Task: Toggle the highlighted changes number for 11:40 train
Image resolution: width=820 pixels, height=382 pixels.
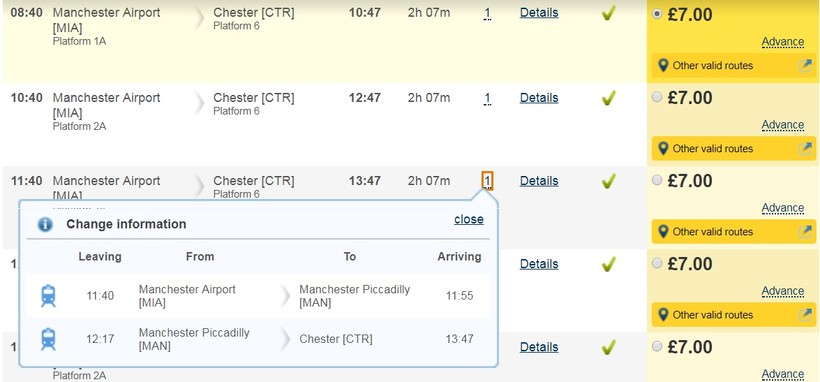Action: click(x=487, y=181)
